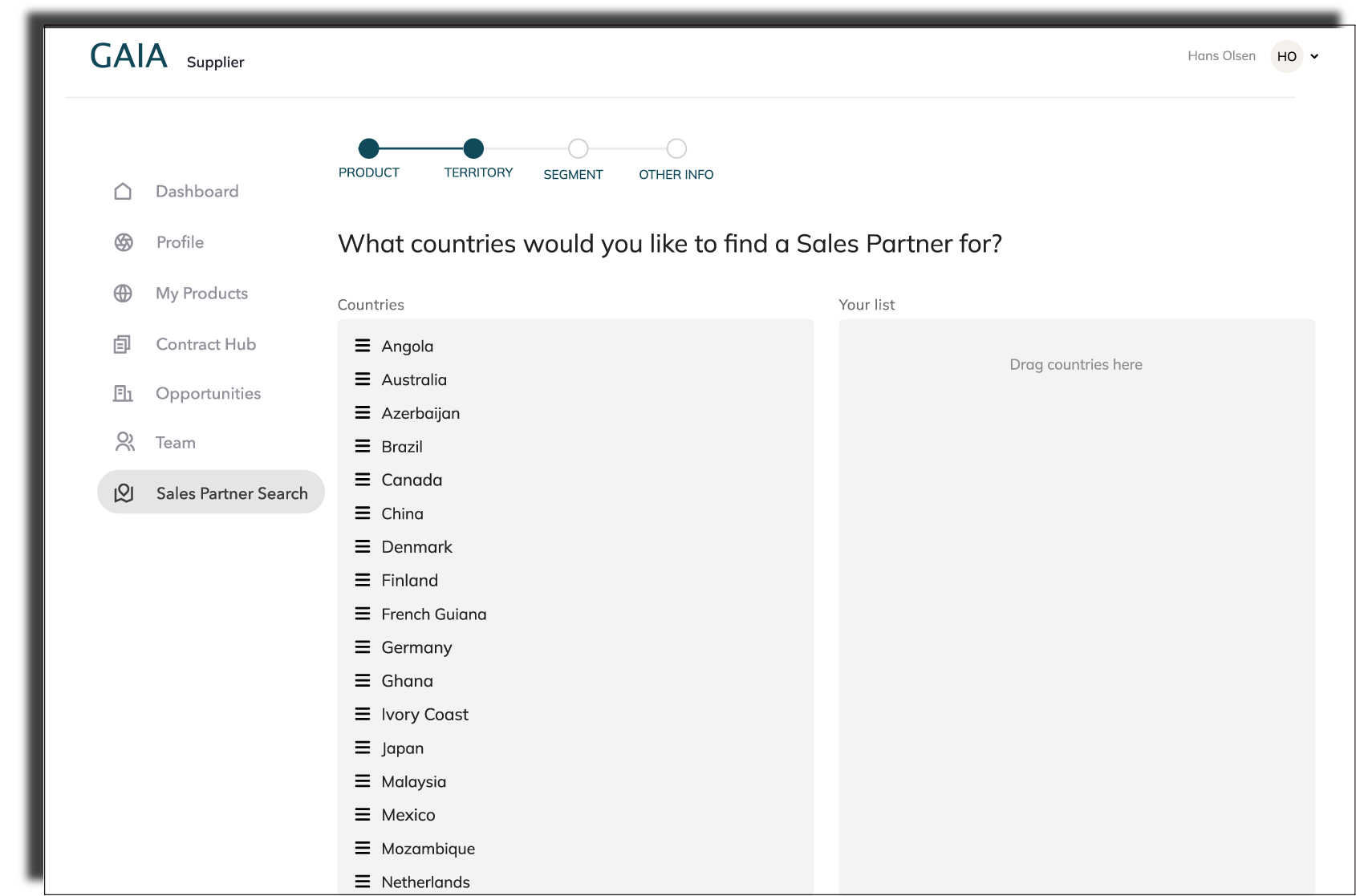Open the user account dropdown next to HO
Viewport: 1356px width, 896px height.
(x=1315, y=56)
